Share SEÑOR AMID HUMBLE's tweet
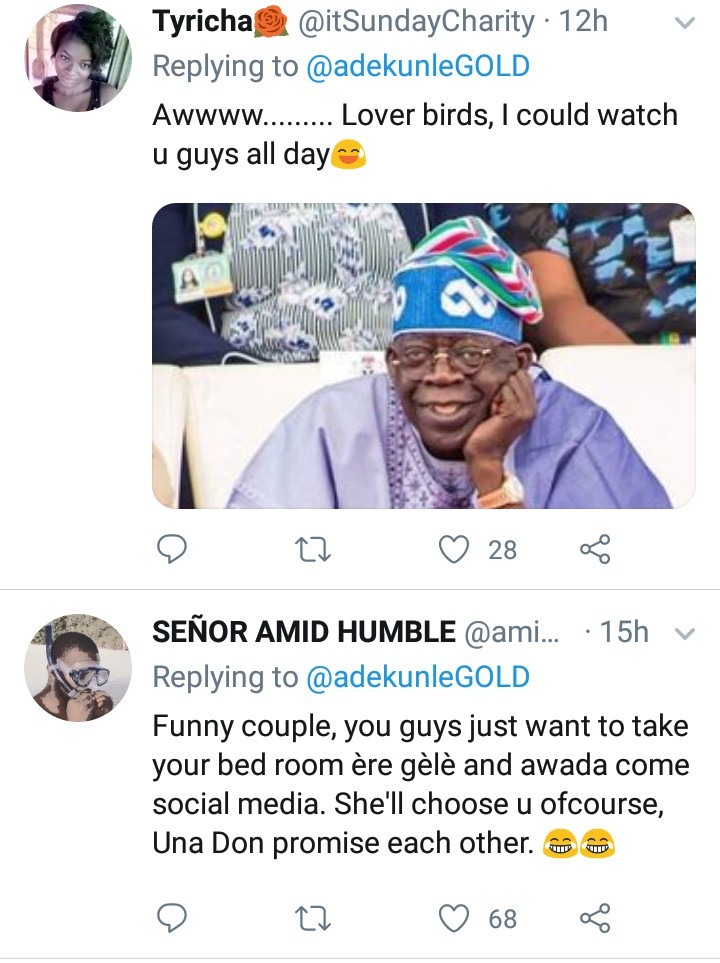The image size is (720, 963). pos(594,917)
